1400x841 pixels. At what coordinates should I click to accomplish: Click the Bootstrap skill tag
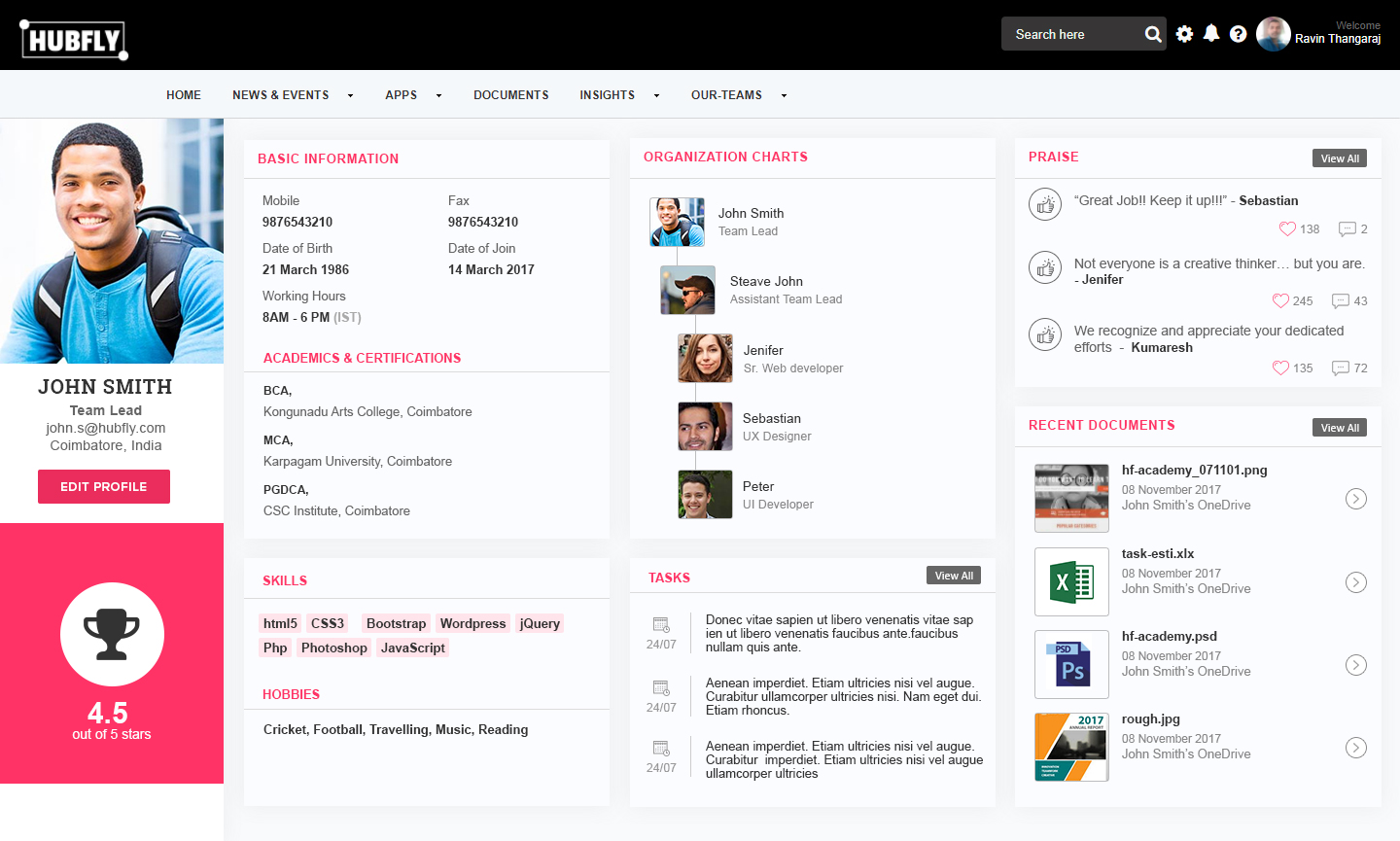click(x=396, y=623)
